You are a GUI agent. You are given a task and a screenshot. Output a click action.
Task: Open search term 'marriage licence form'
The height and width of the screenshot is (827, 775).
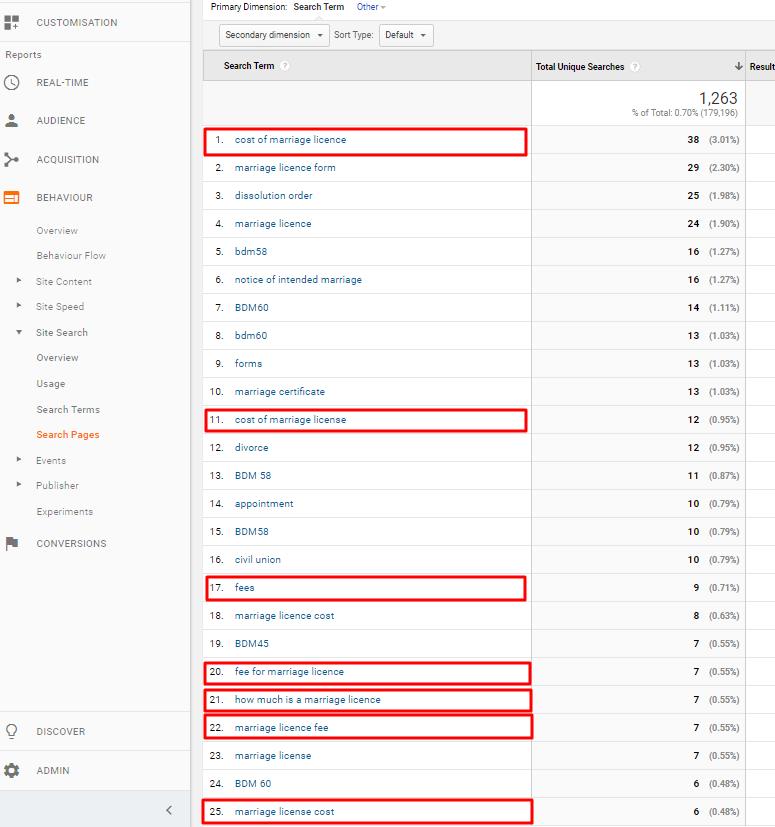[x=285, y=168]
